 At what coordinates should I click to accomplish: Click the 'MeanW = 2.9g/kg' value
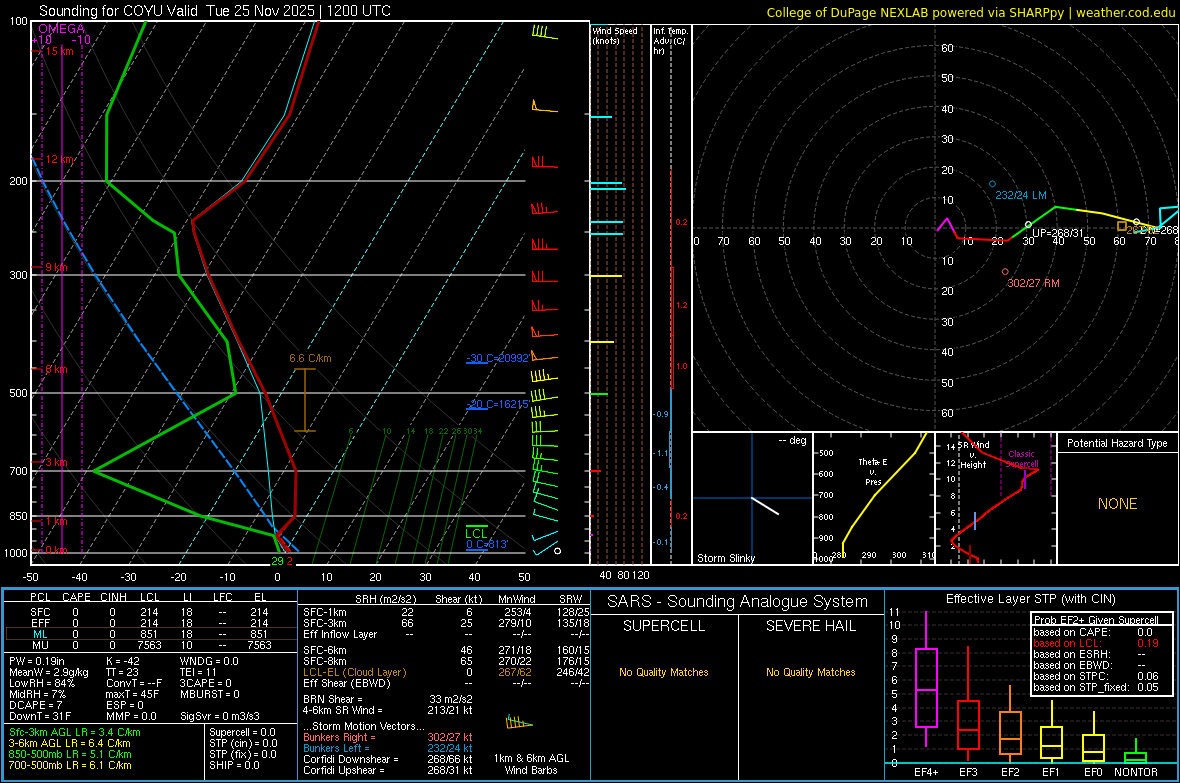pos(49,672)
